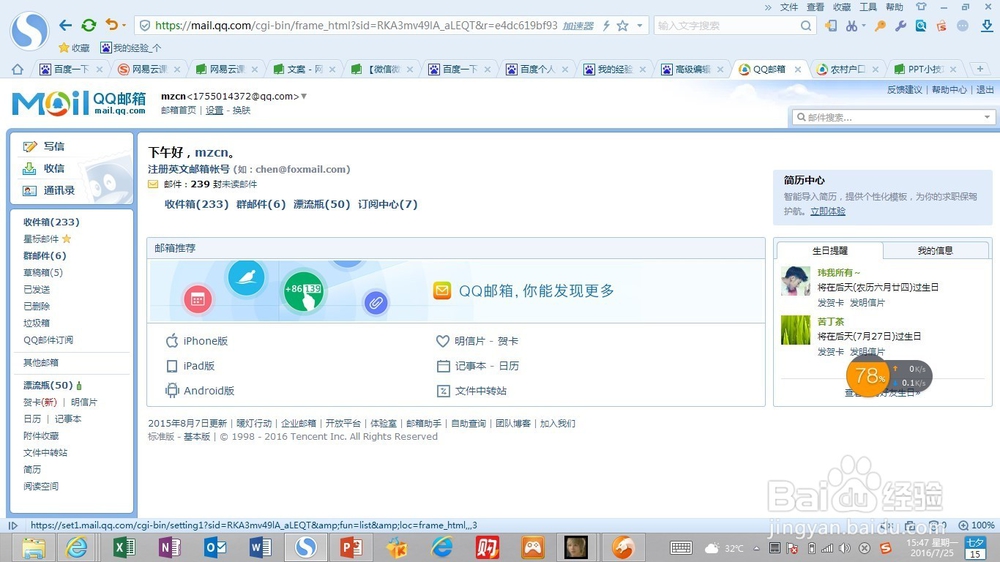Bookmark the page with the star icon

[x=622, y=26]
